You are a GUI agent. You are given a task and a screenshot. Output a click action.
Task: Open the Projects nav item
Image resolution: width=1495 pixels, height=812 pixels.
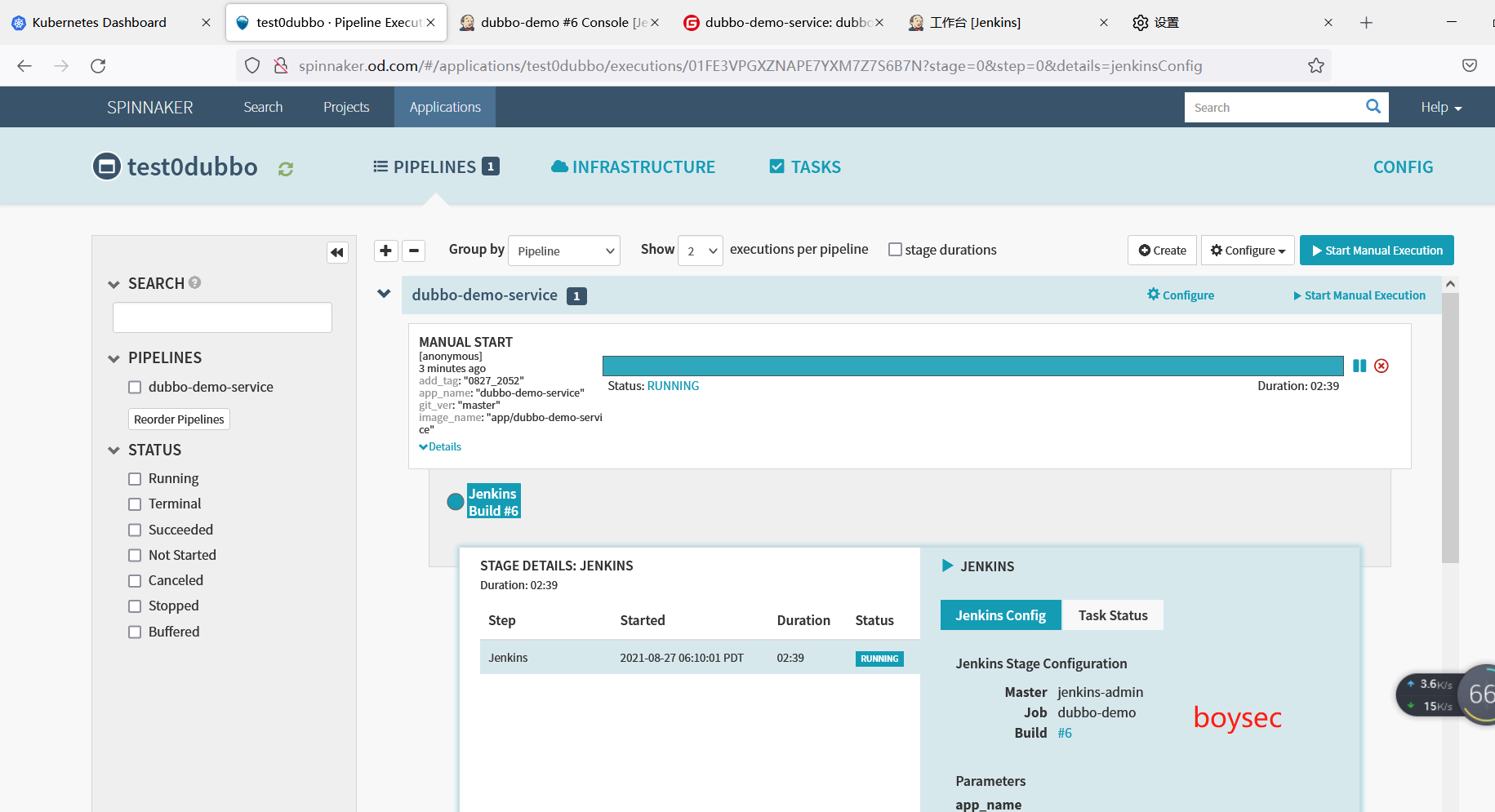(346, 107)
